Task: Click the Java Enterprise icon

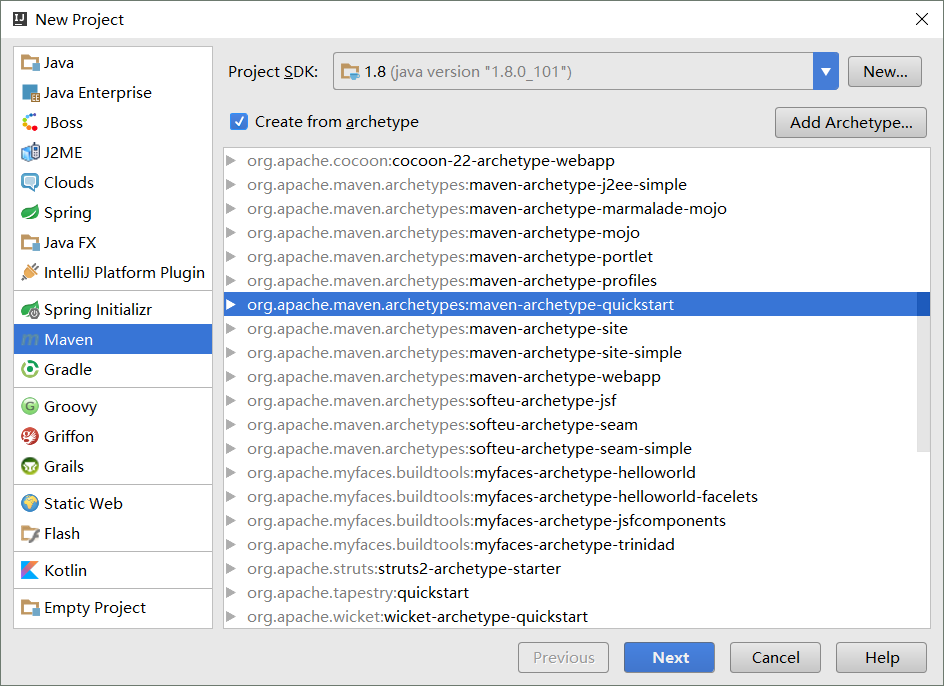Action: [30, 93]
